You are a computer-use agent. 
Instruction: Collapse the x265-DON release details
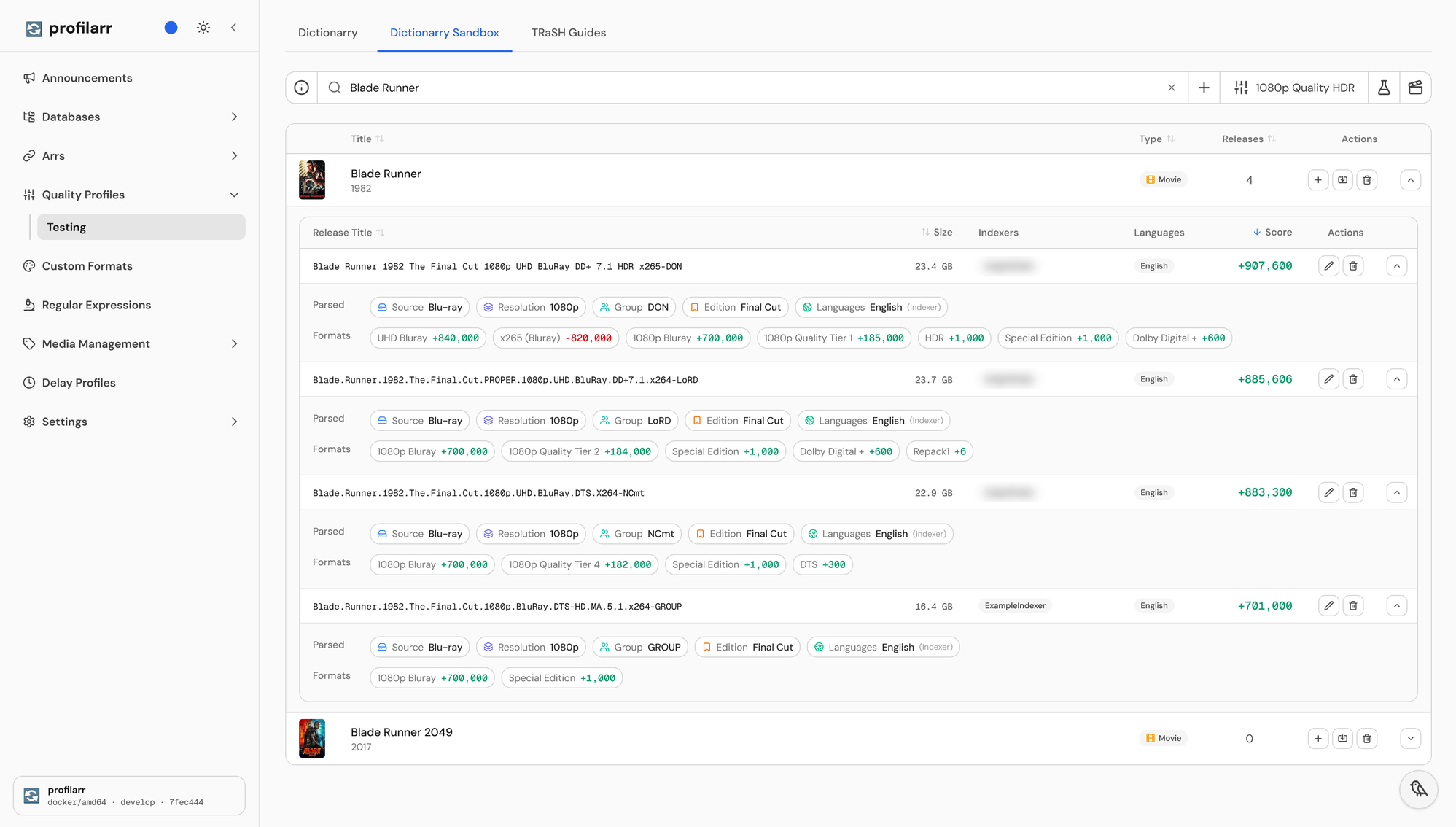click(1396, 266)
